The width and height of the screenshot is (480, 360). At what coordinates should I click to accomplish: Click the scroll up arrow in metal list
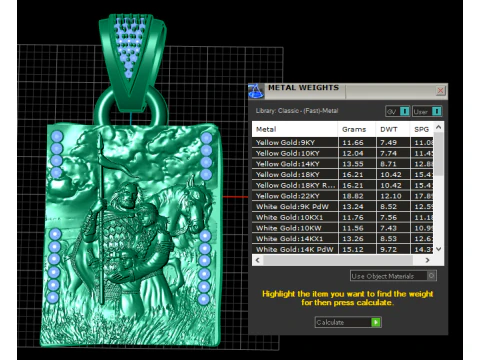439,127
